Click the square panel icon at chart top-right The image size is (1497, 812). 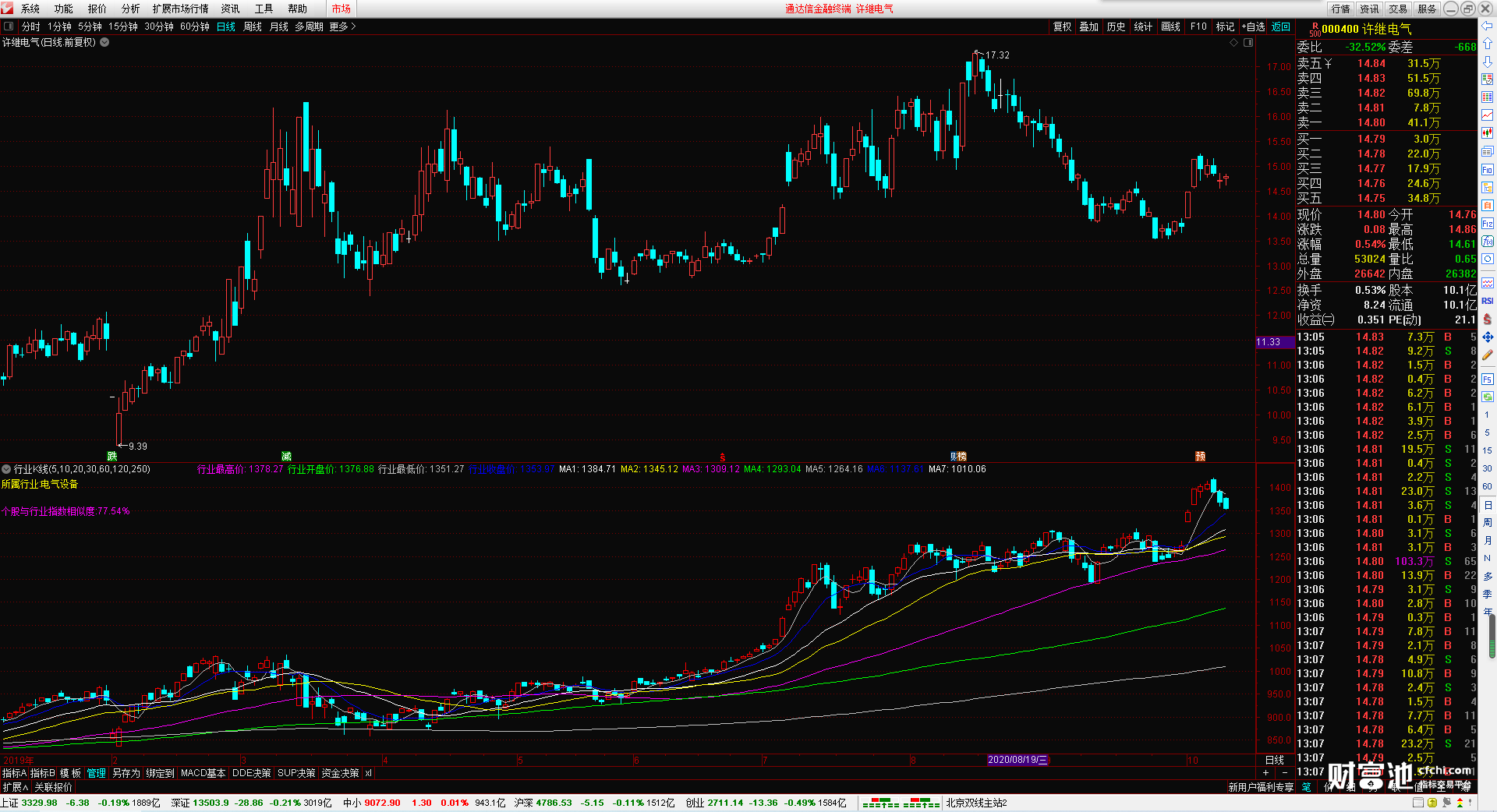[1248, 42]
